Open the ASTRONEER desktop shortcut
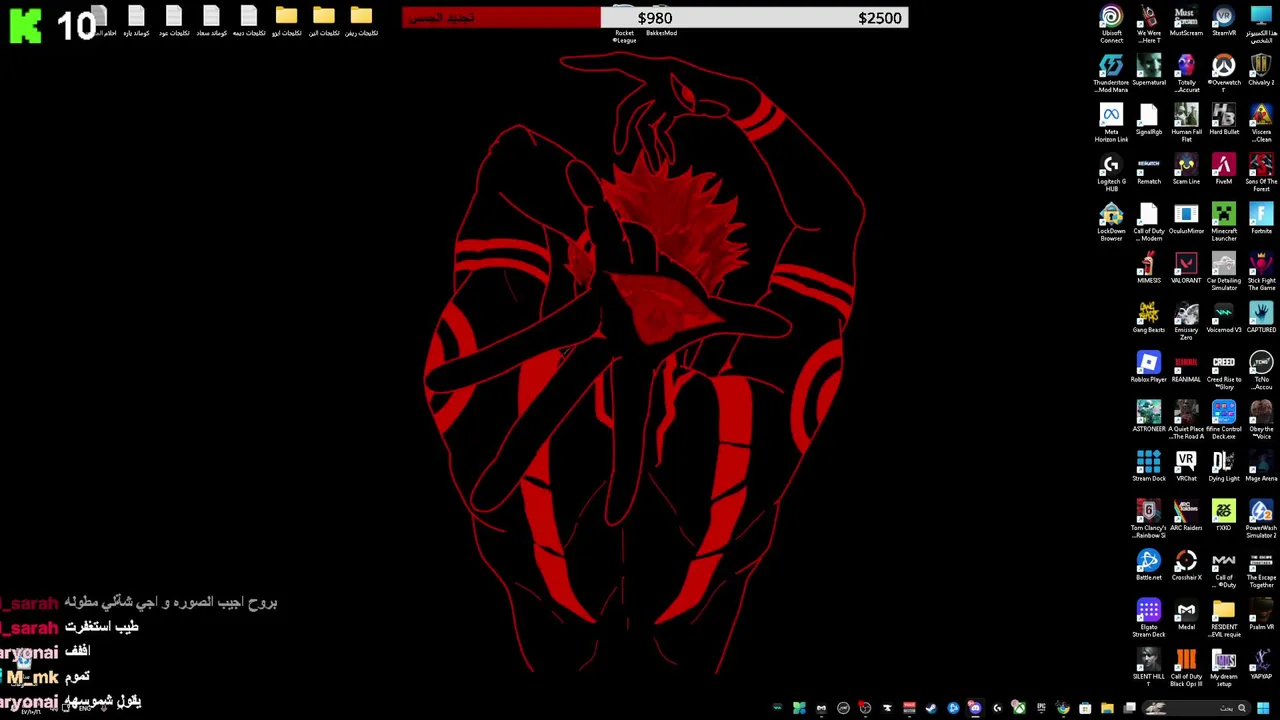The height and width of the screenshot is (720, 1280). tap(1149, 417)
